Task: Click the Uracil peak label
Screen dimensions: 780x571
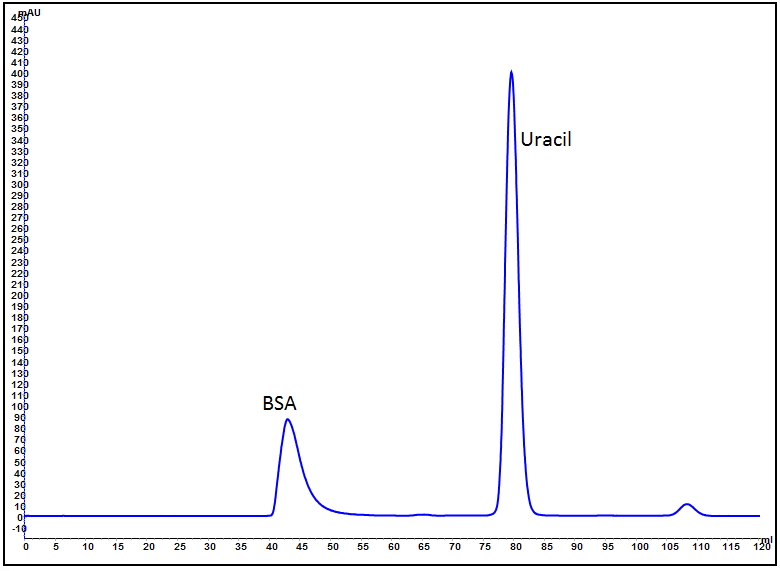Action: pyautogui.click(x=545, y=139)
